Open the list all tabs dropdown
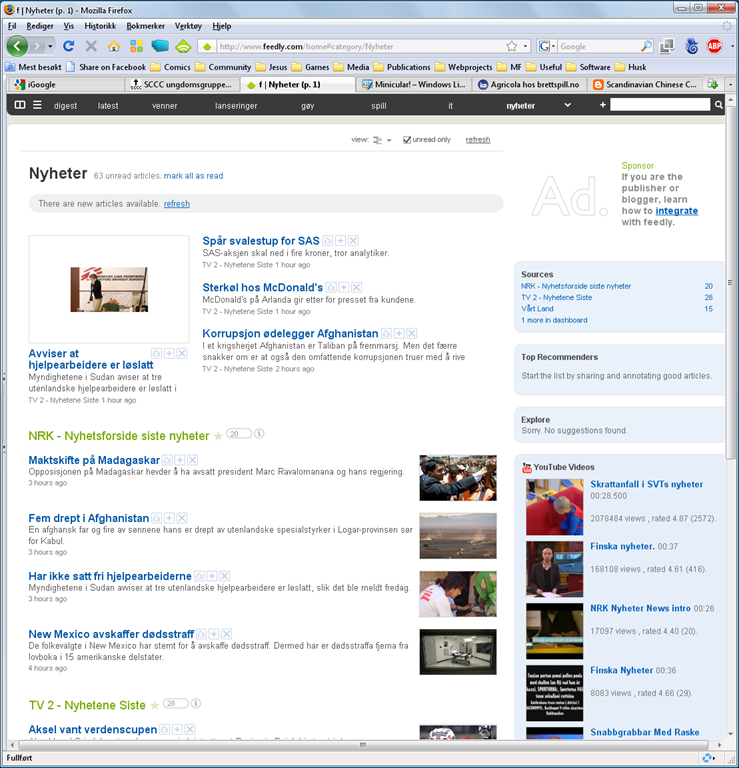 coord(731,84)
